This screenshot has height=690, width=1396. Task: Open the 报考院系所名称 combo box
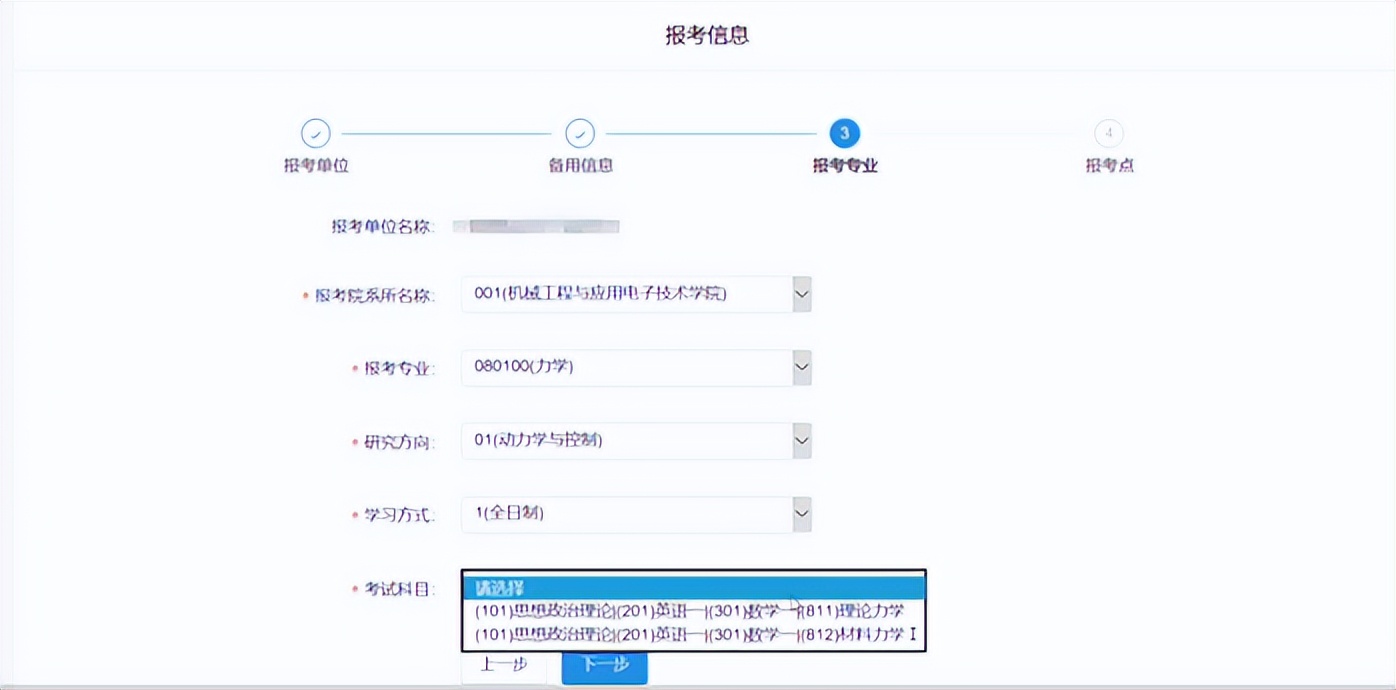(x=630, y=293)
